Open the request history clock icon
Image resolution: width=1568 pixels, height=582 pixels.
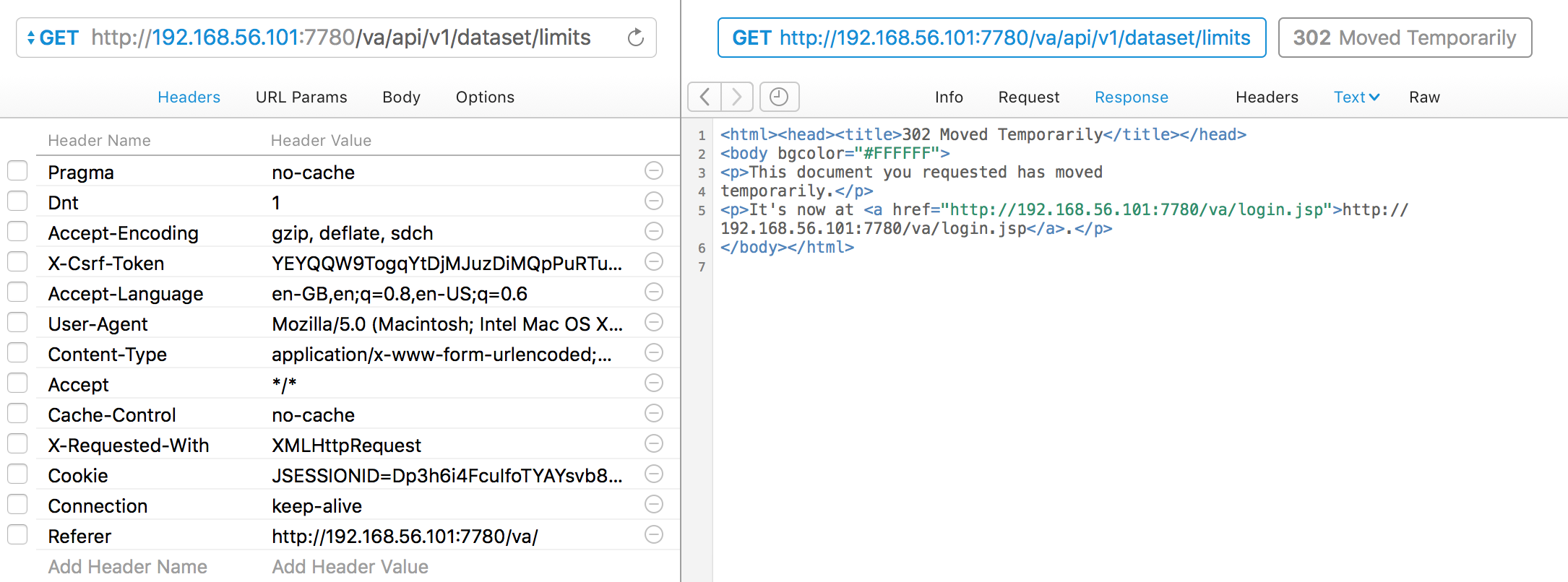click(779, 97)
